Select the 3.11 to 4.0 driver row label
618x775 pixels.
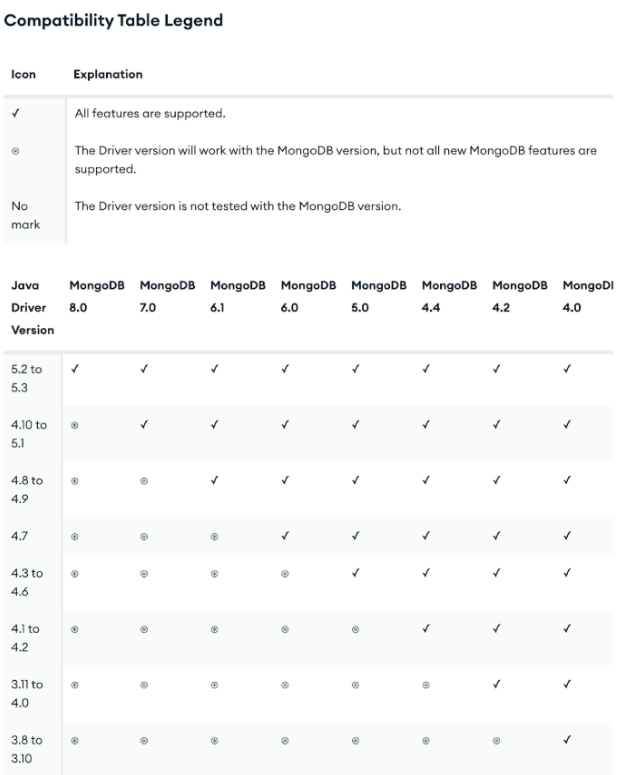pyautogui.click(x=27, y=693)
